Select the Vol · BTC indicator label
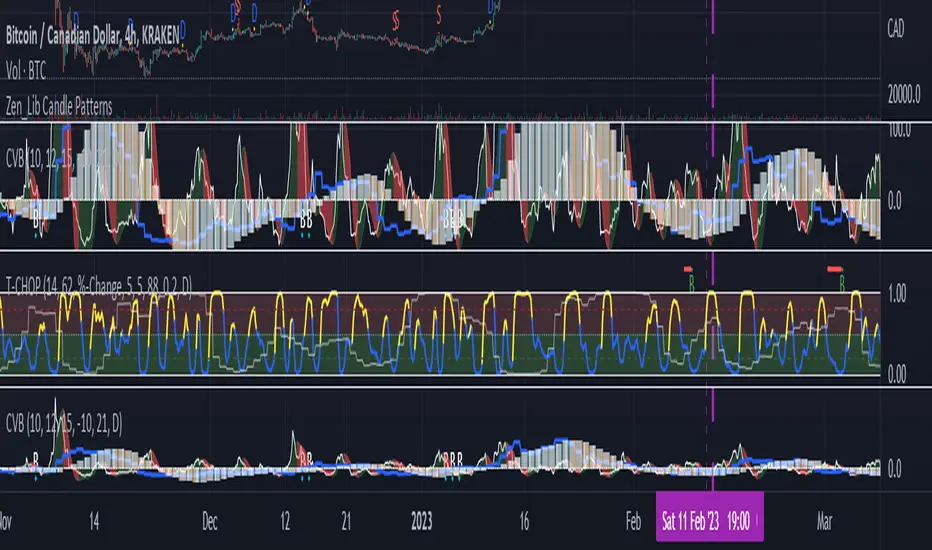This screenshot has height=550, width=932. pyautogui.click(x=30, y=70)
